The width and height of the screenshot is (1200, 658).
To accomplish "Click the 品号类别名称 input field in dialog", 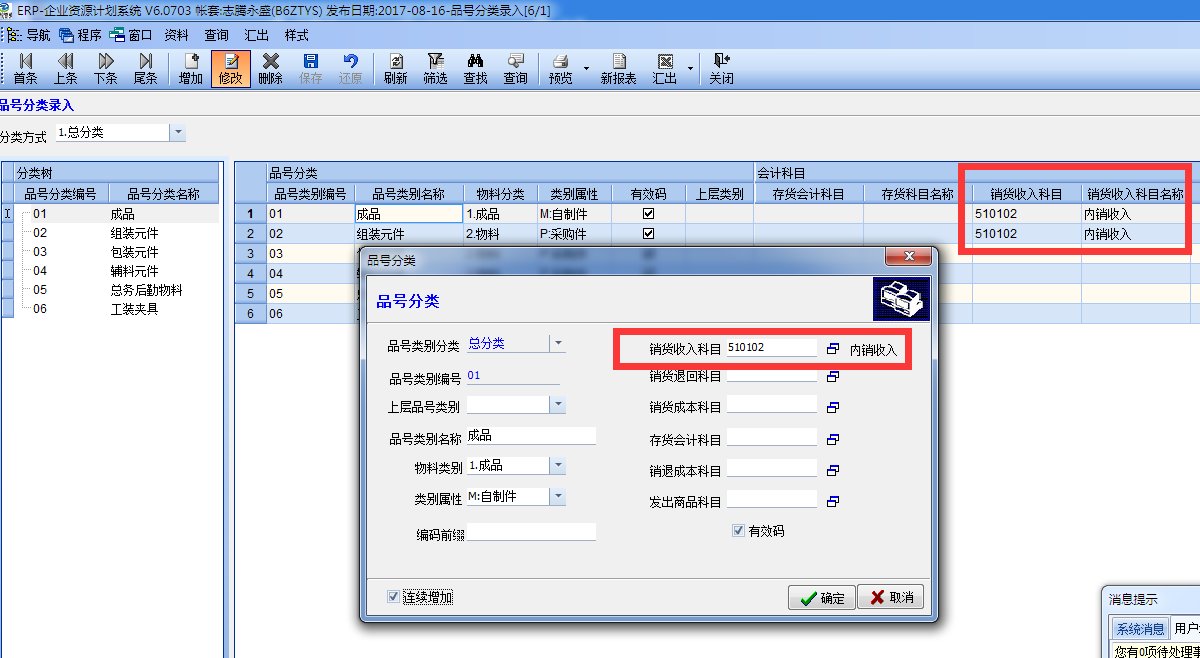I will tap(531, 436).
